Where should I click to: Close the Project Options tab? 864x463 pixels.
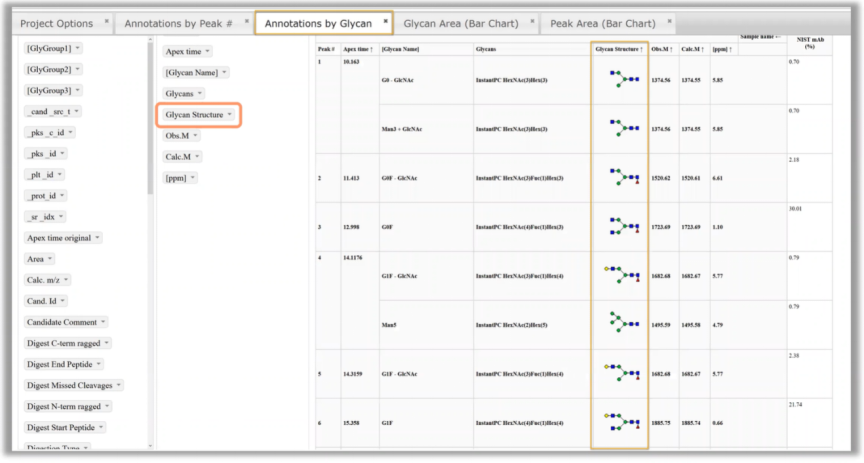pyautogui.click(x=107, y=21)
